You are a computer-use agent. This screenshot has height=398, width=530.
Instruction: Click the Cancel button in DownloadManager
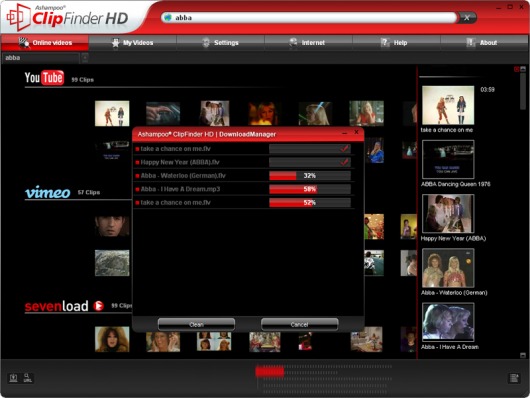(x=299, y=324)
